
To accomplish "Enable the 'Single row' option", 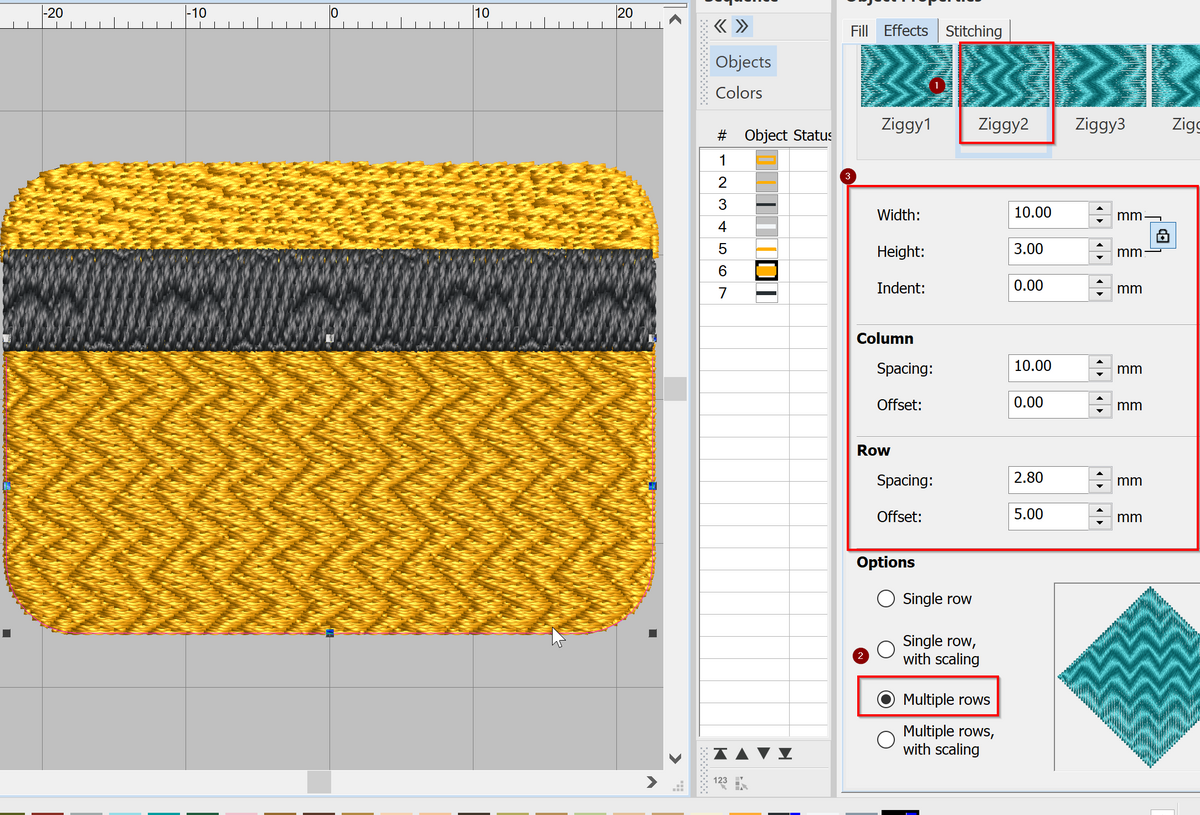I will [x=886, y=598].
